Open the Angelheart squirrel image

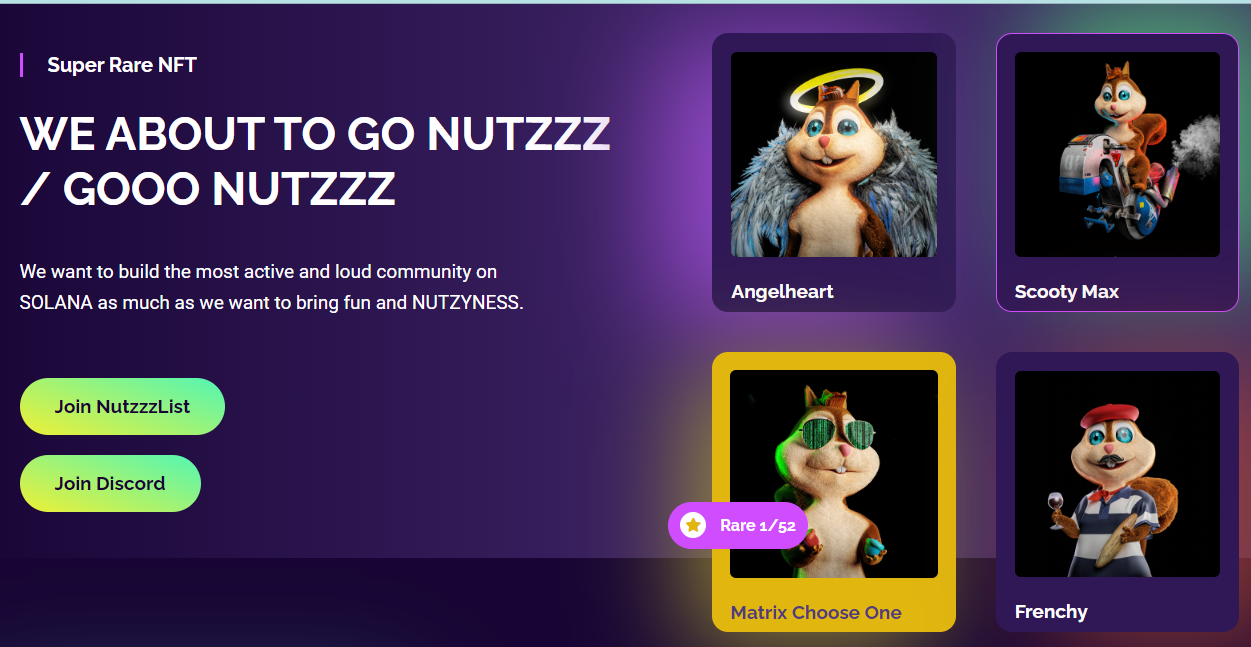834,155
